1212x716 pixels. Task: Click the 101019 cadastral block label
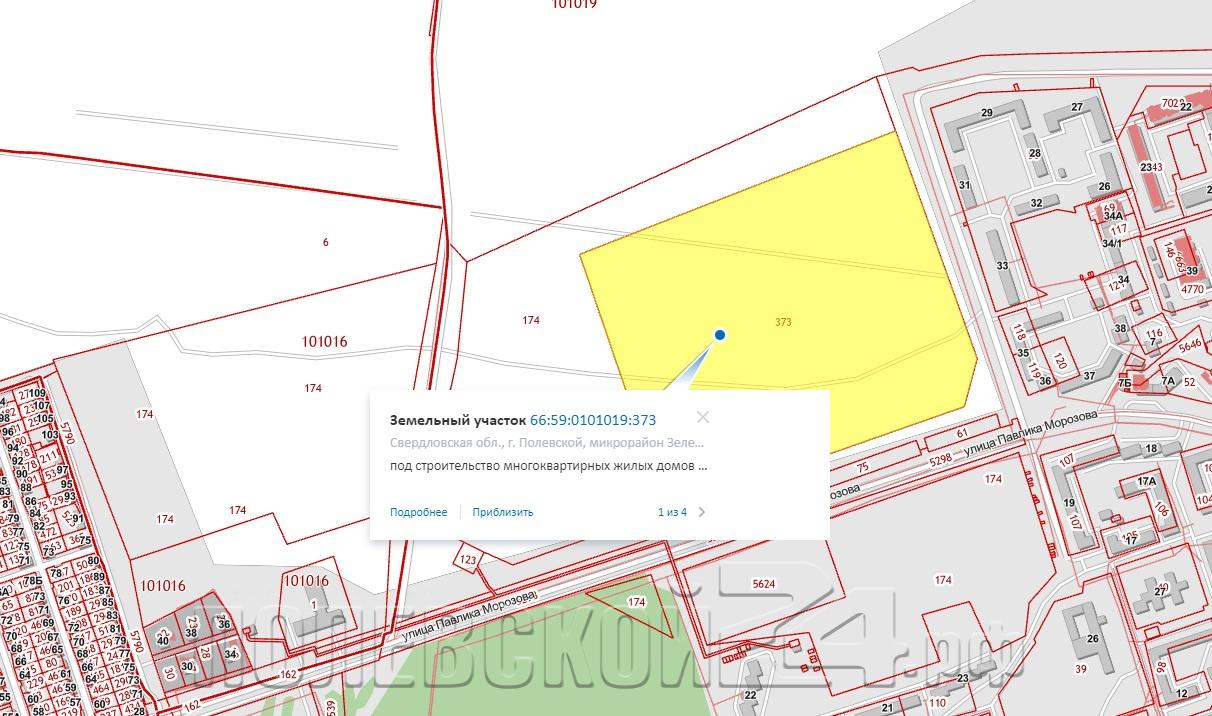tap(574, 4)
